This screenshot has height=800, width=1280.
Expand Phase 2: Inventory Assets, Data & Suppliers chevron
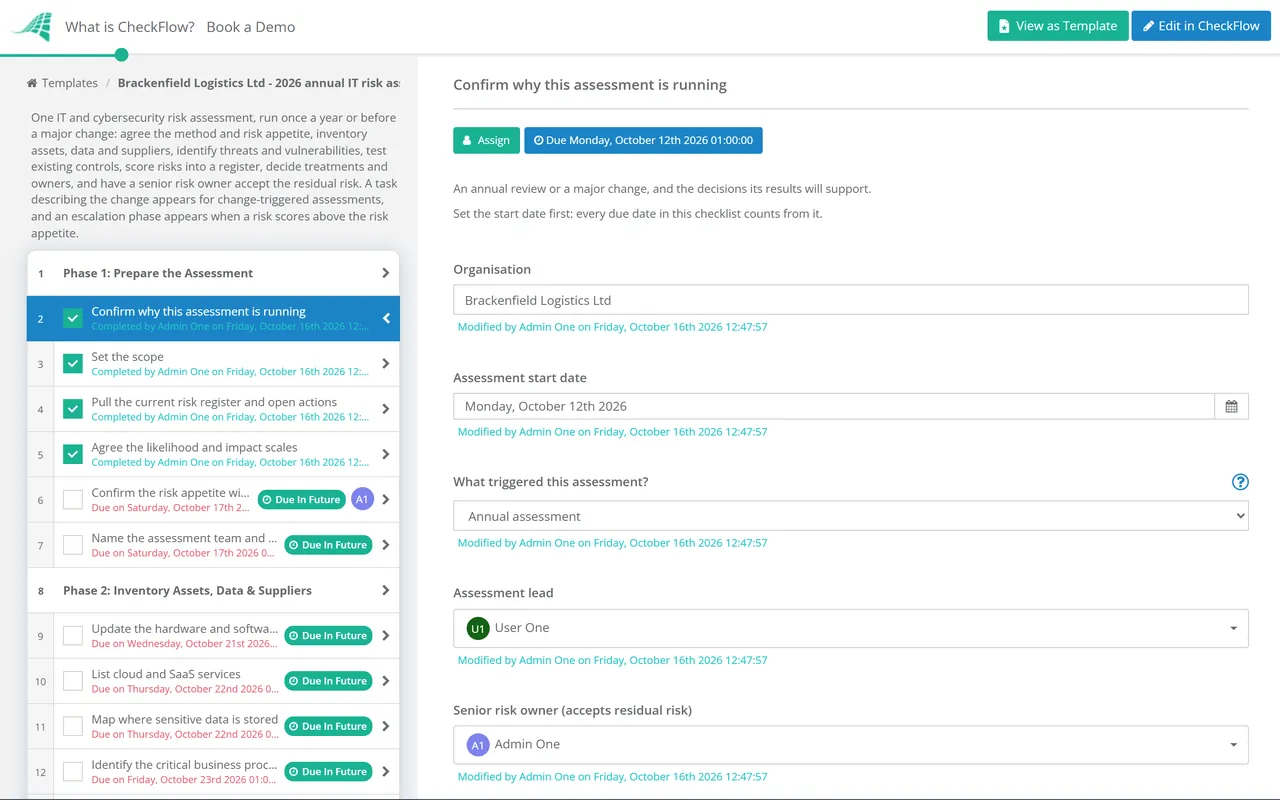click(x=386, y=590)
